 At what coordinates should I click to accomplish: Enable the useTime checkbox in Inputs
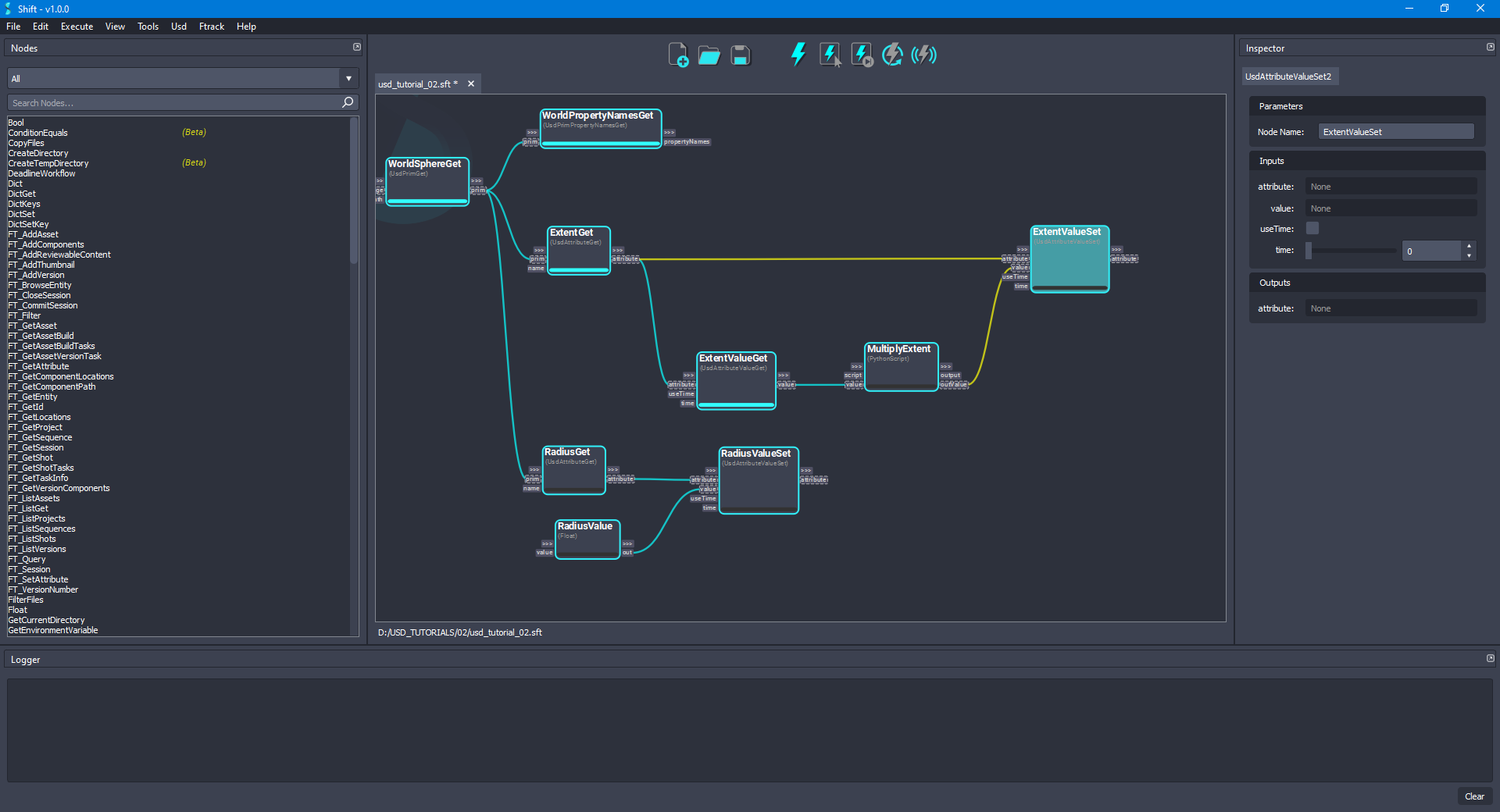click(1312, 228)
